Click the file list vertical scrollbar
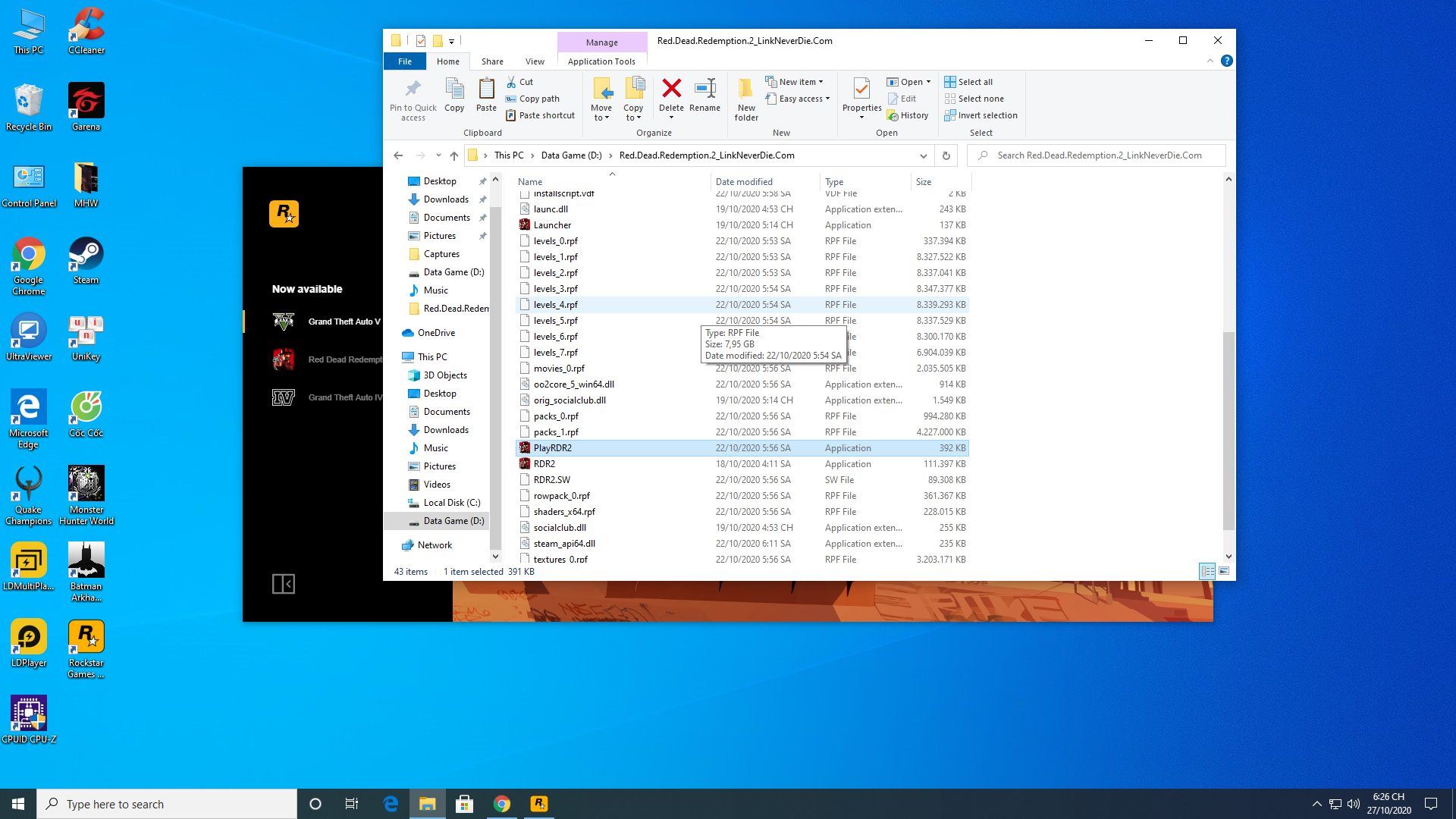This screenshot has width=1456, height=819. coord(1228,430)
